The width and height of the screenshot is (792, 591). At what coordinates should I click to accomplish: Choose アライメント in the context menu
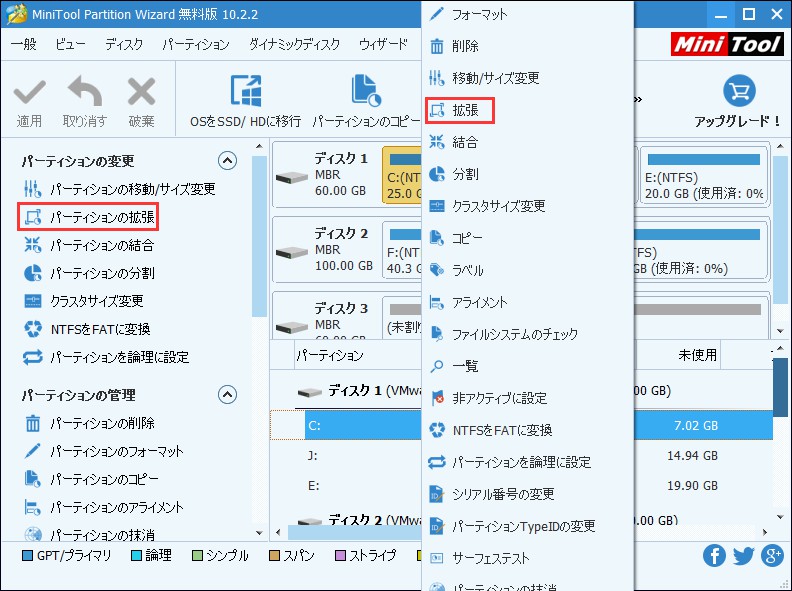[x=528, y=302]
